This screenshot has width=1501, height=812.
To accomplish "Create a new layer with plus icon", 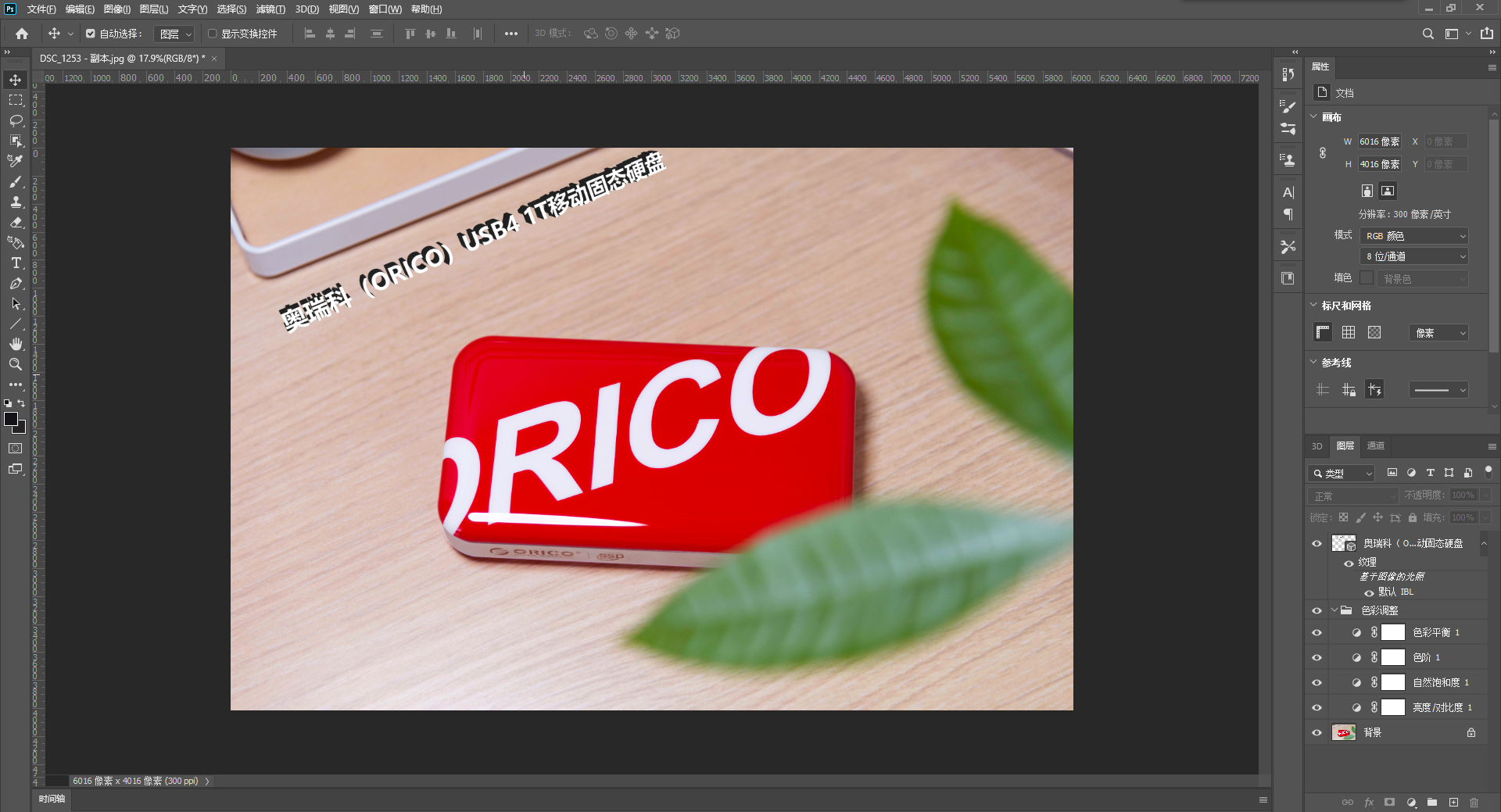I will (x=1453, y=802).
